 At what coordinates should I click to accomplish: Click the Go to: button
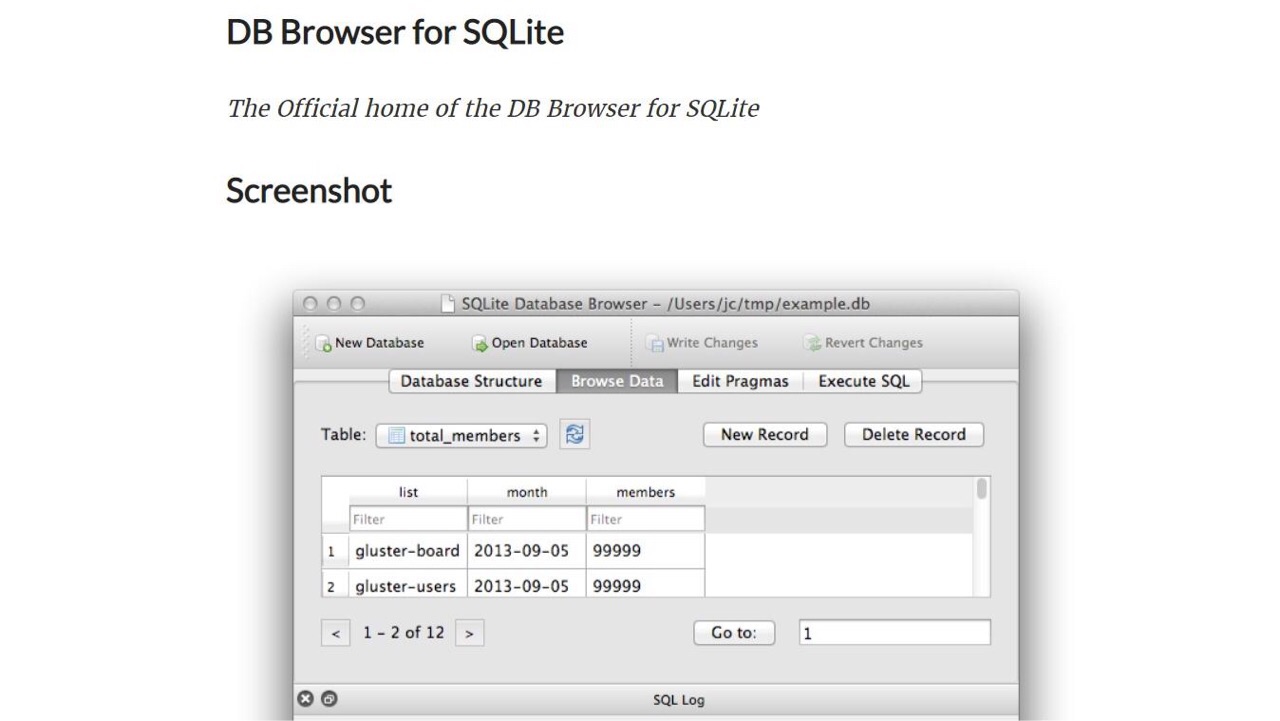tap(734, 633)
